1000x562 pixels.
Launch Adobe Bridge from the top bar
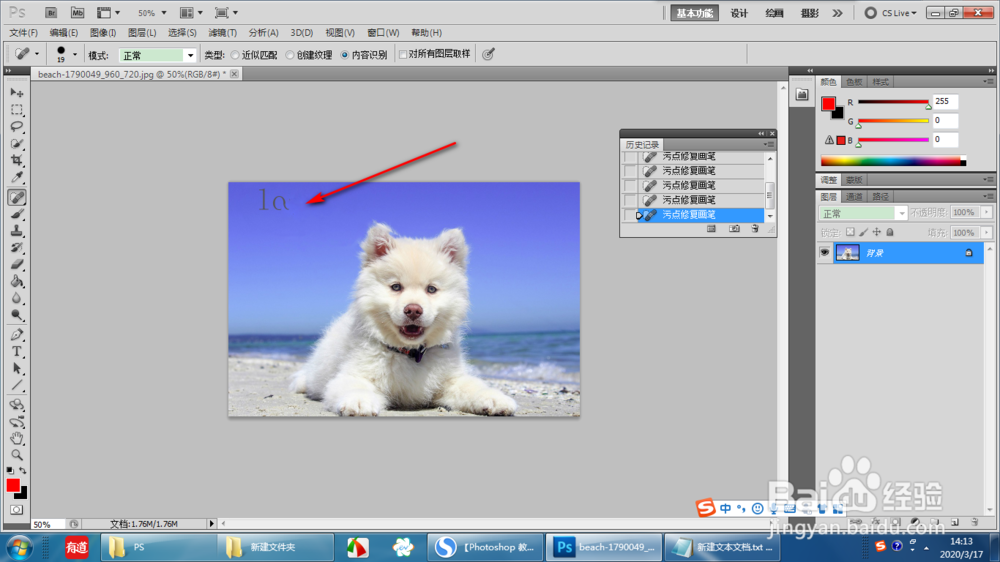pyautogui.click(x=51, y=13)
